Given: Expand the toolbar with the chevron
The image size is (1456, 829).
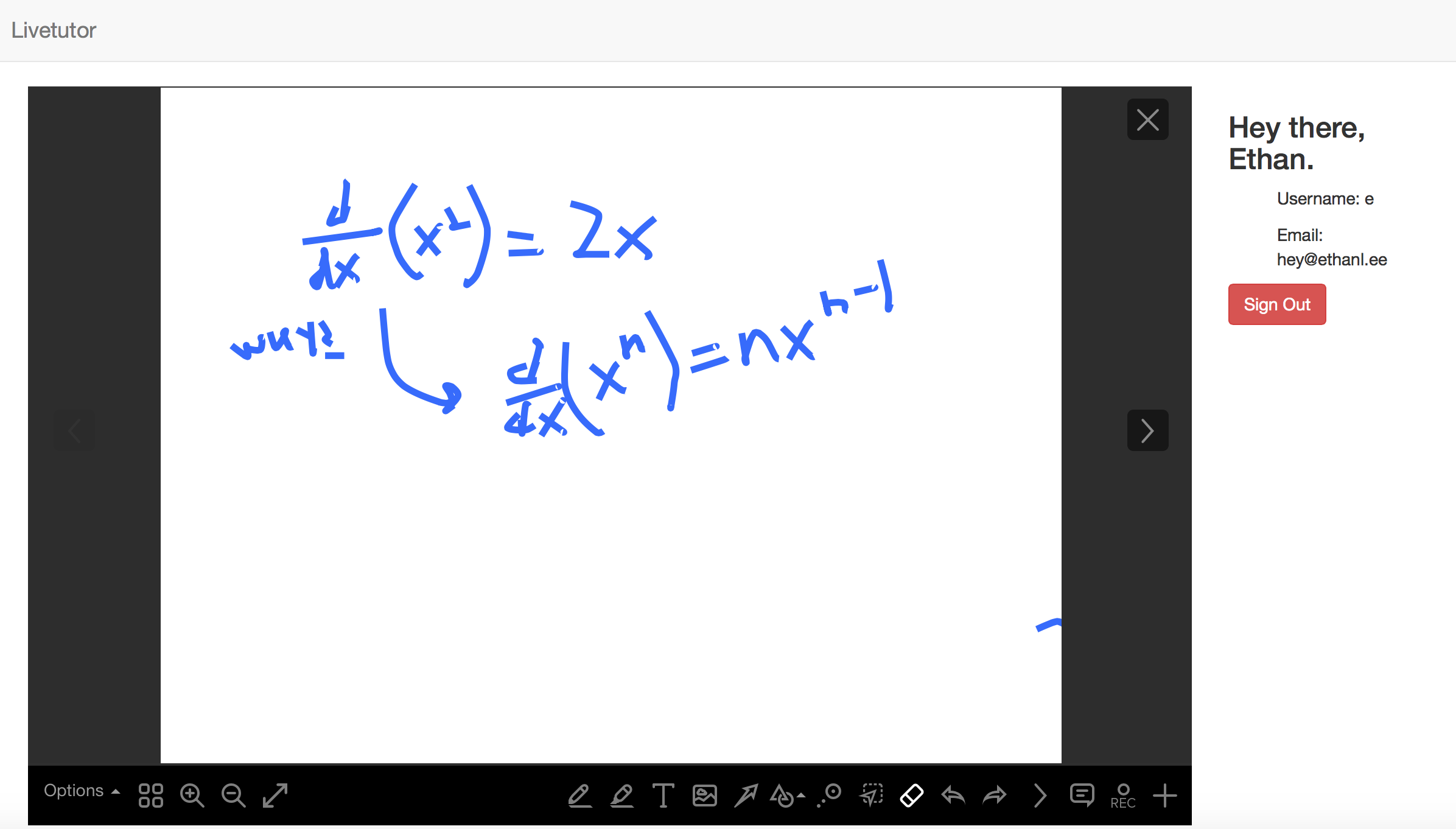Looking at the screenshot, I should pos(1040,795).
